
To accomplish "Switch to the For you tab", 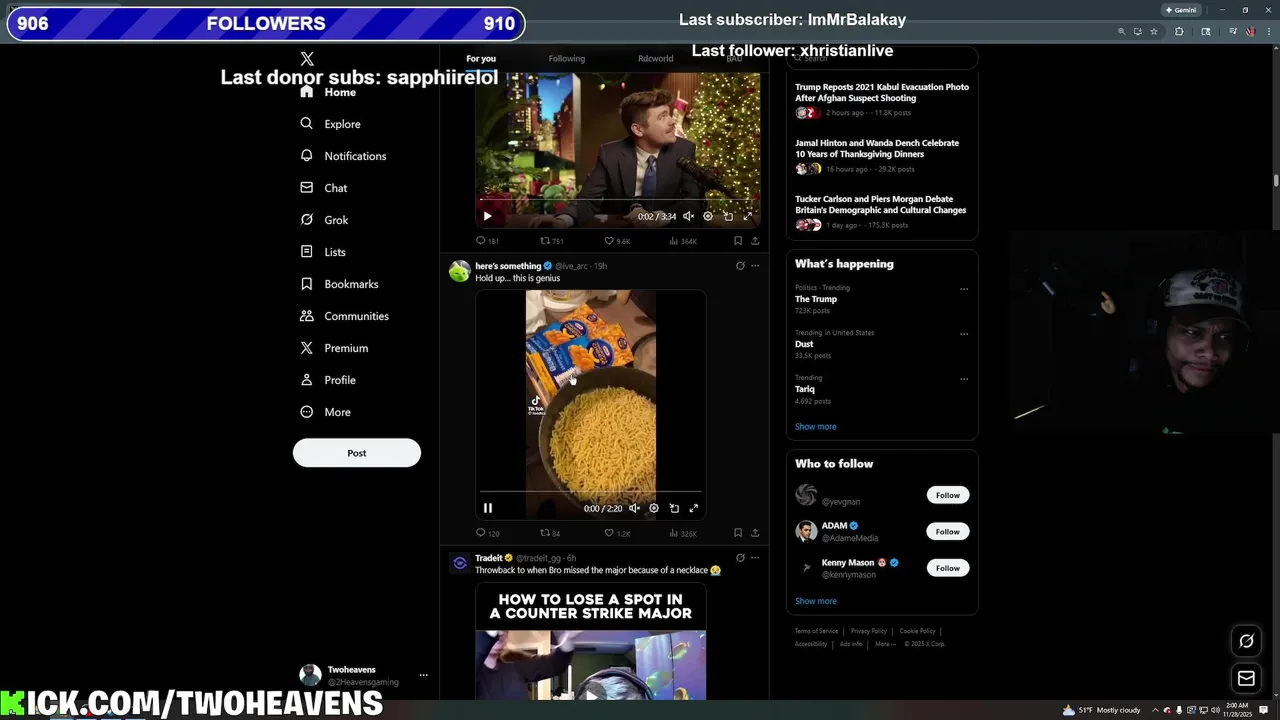I will (x=481, y=59).
